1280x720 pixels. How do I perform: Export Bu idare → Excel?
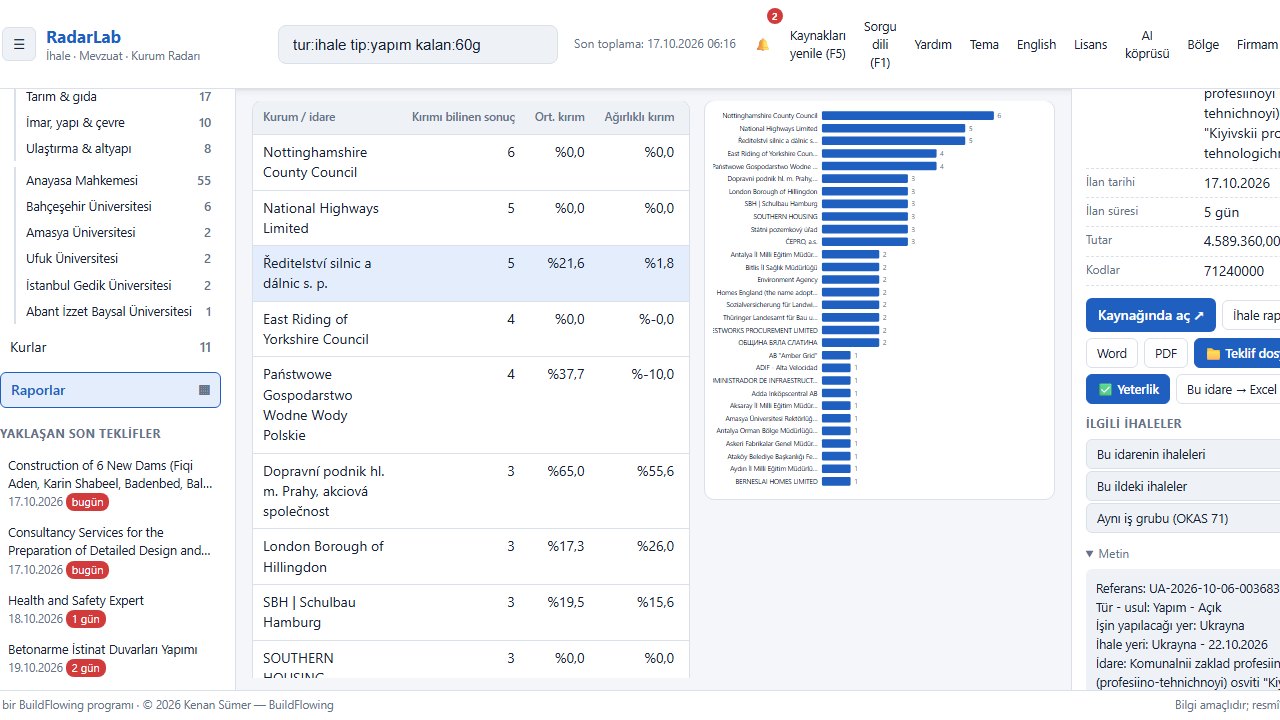pyautogui.click(x=1230, y=389)
